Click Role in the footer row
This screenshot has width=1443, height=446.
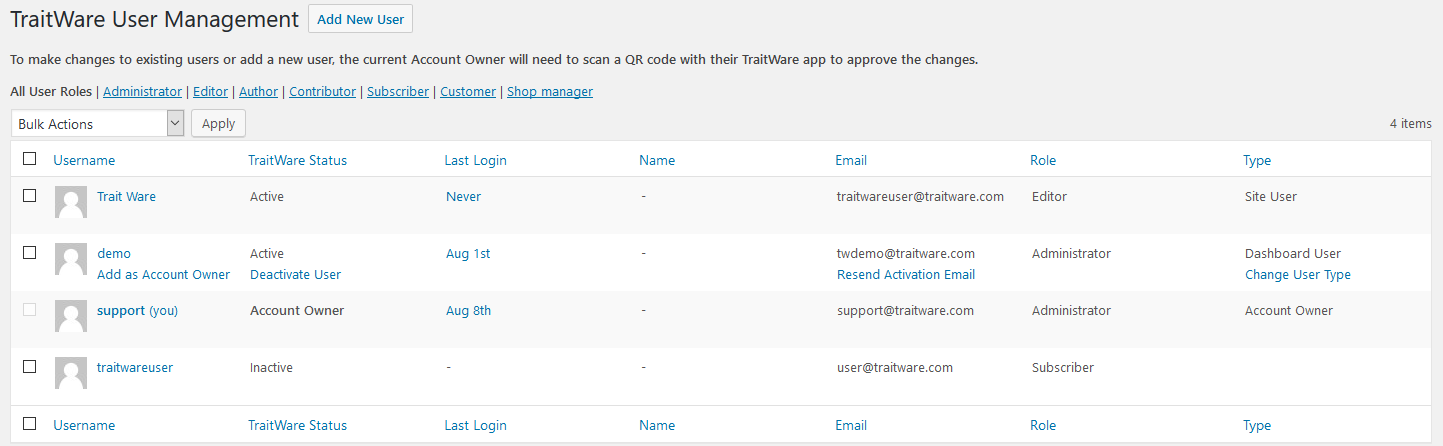coord(1043,425)
